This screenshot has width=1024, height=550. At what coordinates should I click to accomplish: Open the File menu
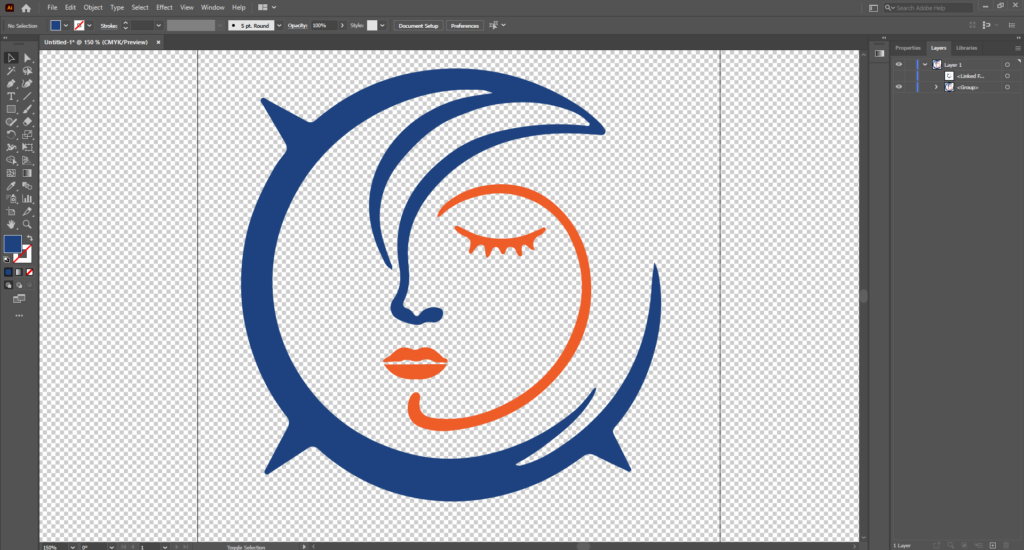click(52, 8)
